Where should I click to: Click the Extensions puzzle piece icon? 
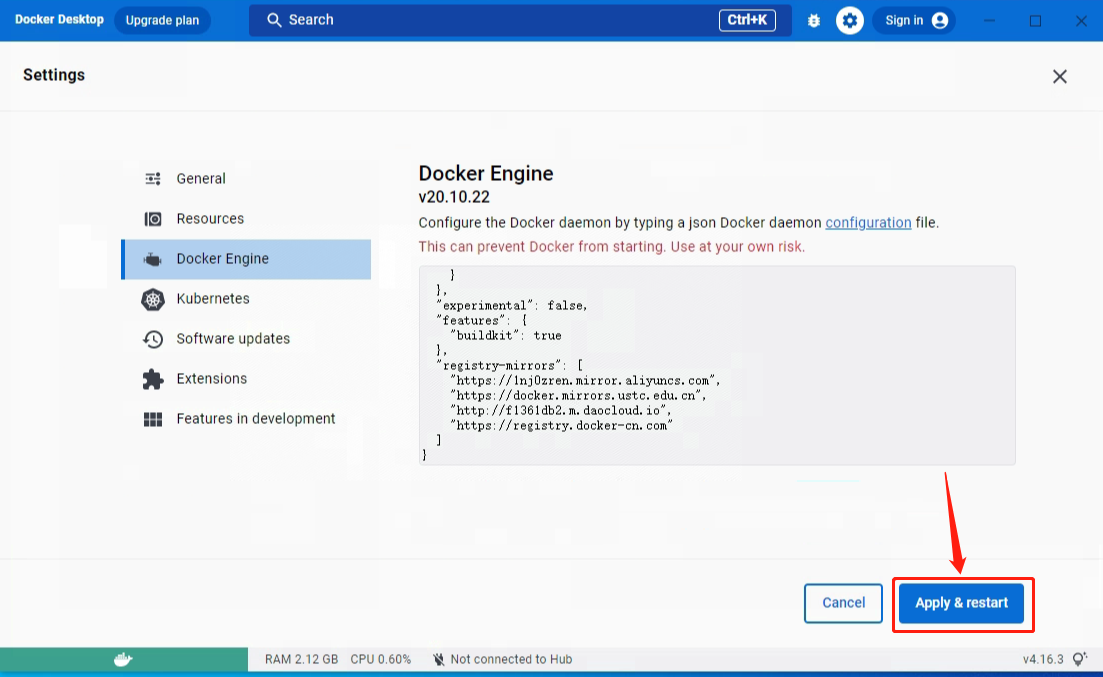pos(153,379)
